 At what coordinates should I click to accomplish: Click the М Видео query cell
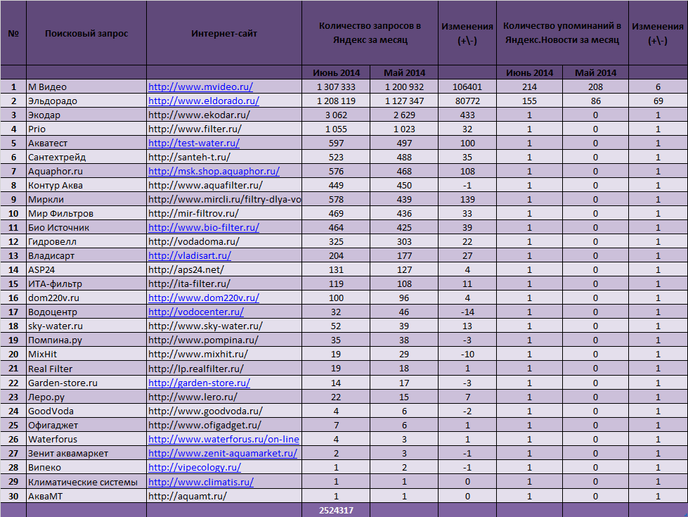pos(86,87)
